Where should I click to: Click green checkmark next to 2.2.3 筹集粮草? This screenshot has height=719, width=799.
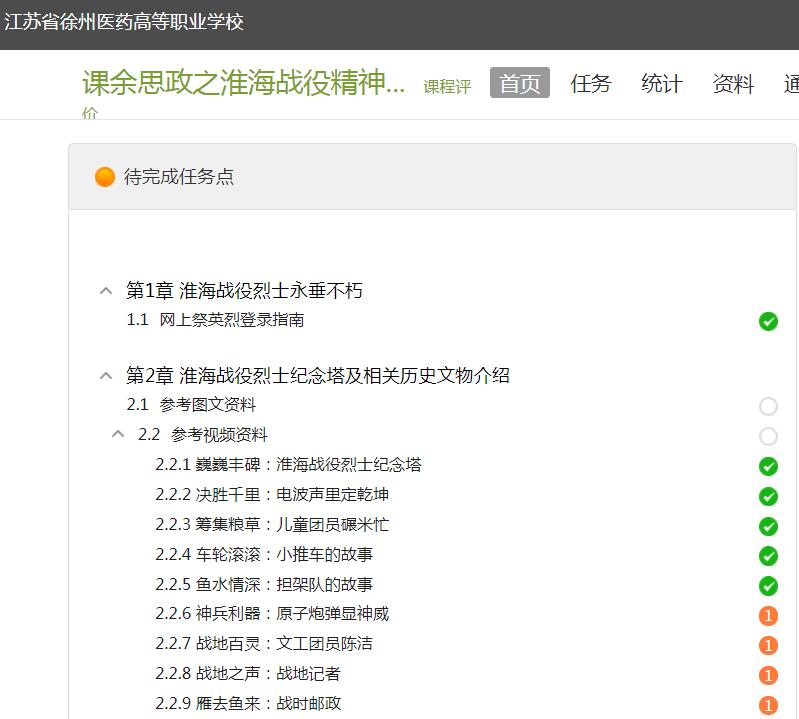coord(768,526)
